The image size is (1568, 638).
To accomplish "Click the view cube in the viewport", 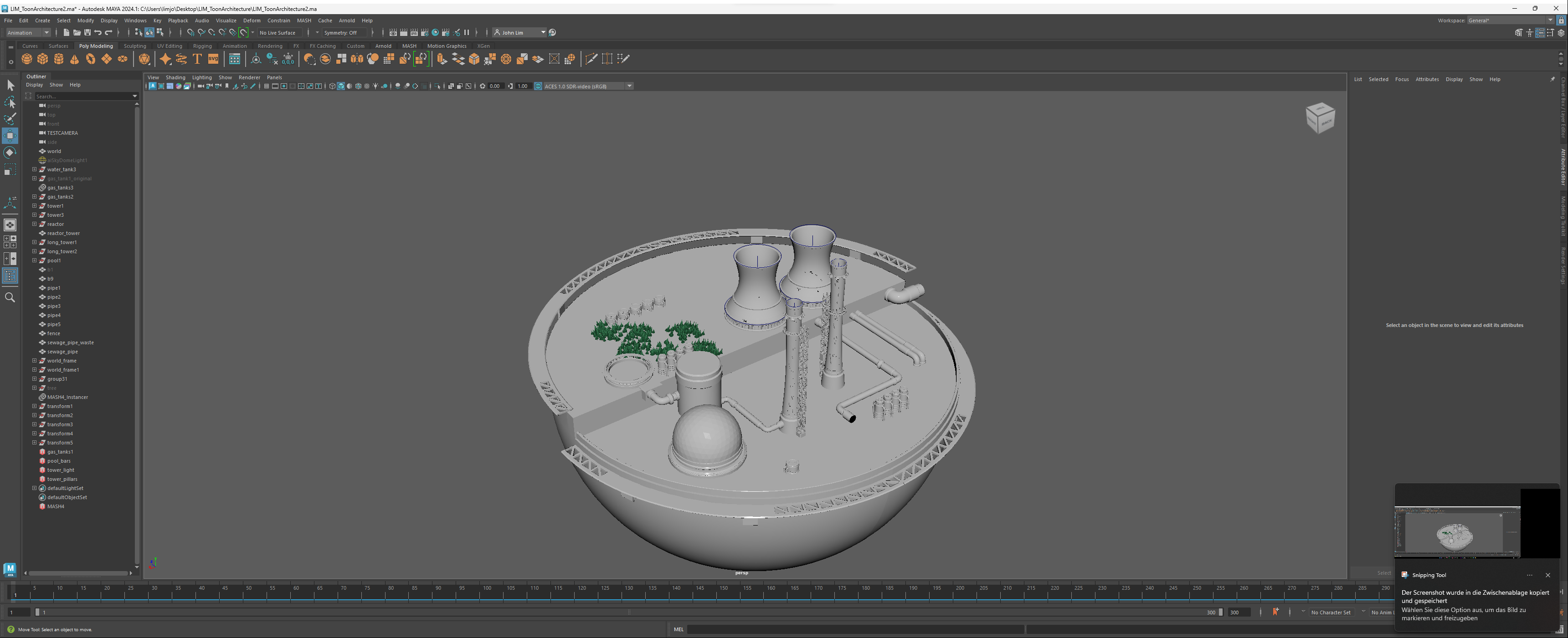I will 1320,118.
